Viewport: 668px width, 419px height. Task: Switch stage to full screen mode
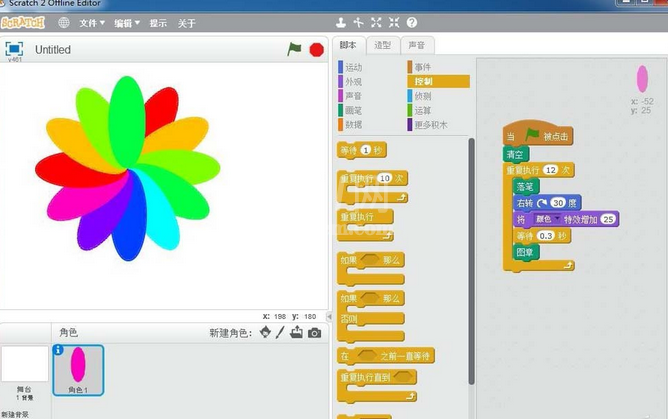pyautogui.click(x=14, y=49)
